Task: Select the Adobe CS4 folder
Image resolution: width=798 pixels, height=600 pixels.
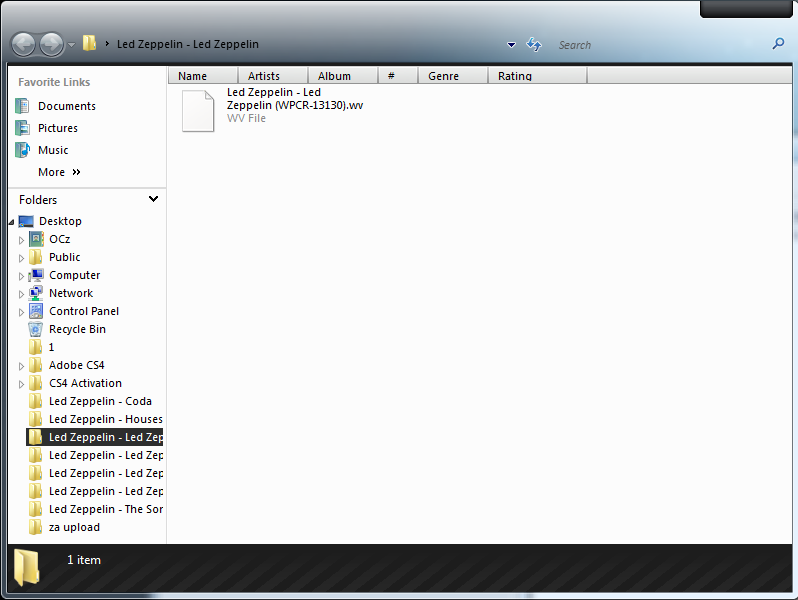Action: [x=76, y=365]
